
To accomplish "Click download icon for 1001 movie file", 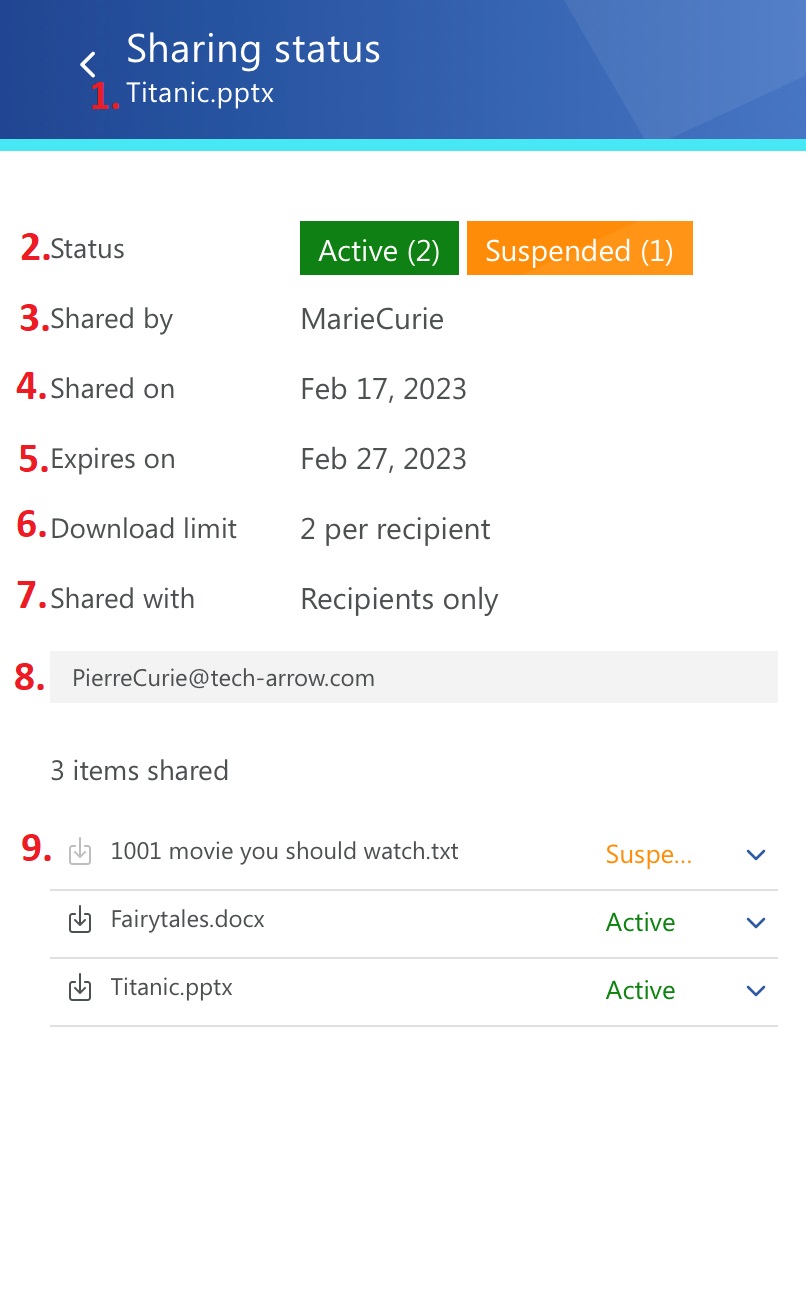I will pos(80,852).
